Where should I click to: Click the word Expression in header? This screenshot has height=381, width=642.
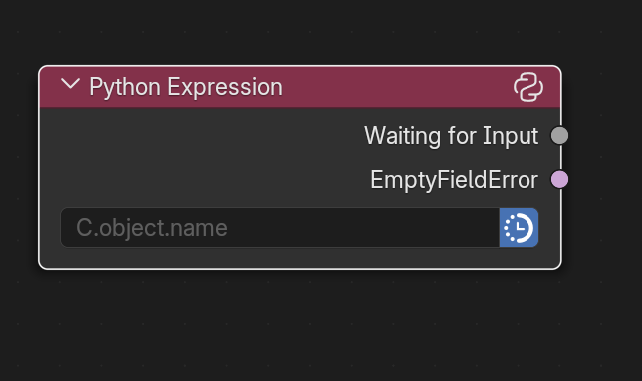tap(225, 87)
